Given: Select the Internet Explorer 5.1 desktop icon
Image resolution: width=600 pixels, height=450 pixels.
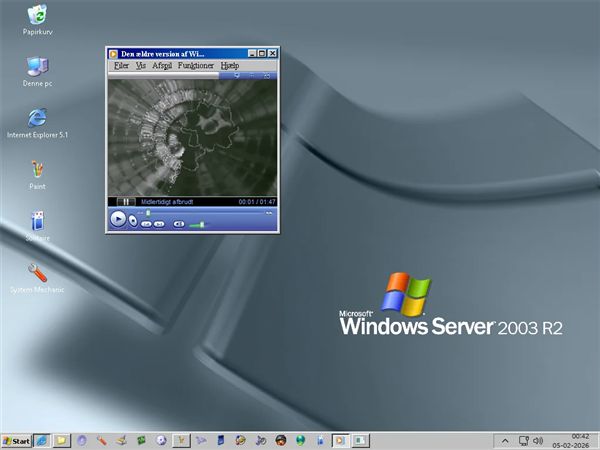Looking at the screenshot, I should tap(37, 123).
